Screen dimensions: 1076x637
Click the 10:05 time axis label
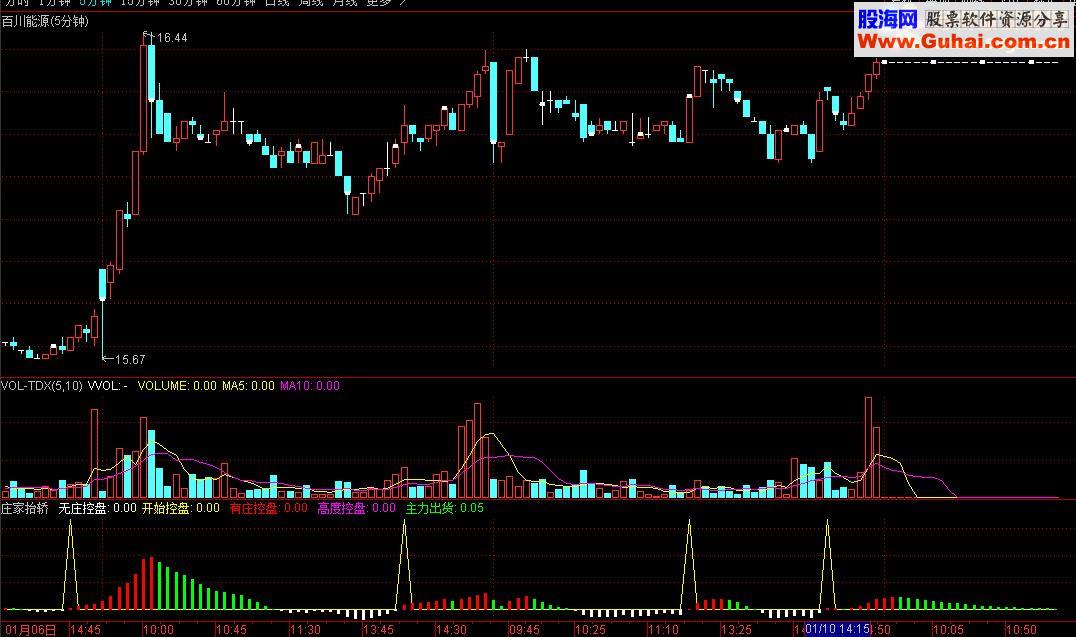948,629
